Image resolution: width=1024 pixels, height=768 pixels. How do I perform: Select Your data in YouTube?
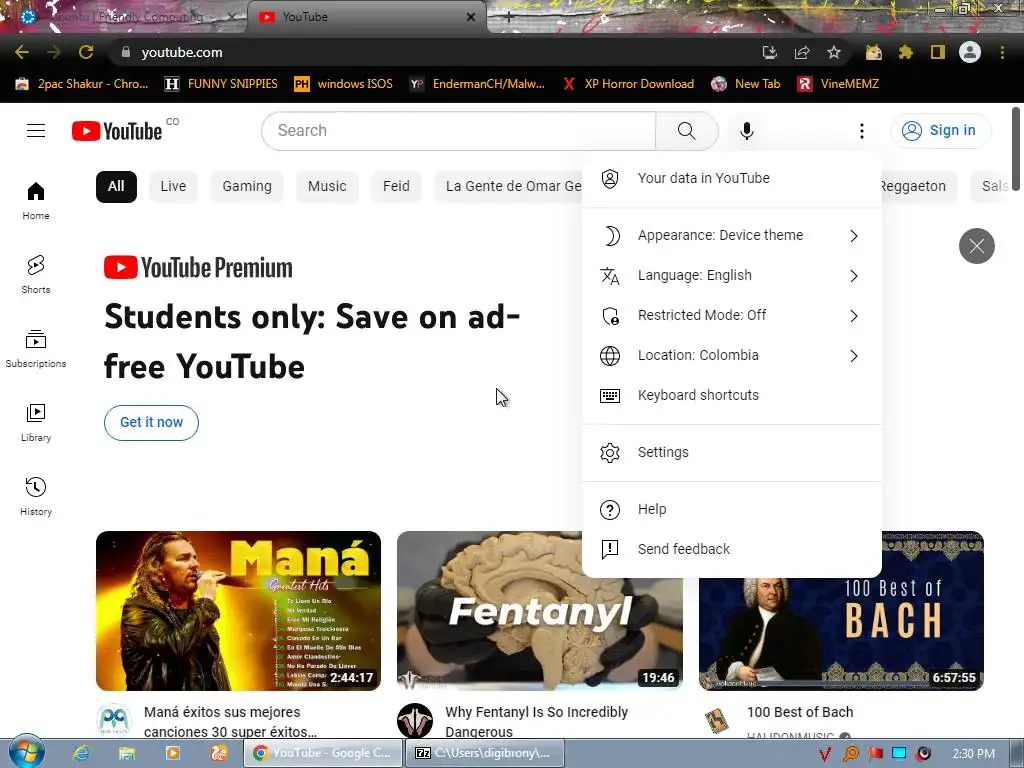click(731, 178)
